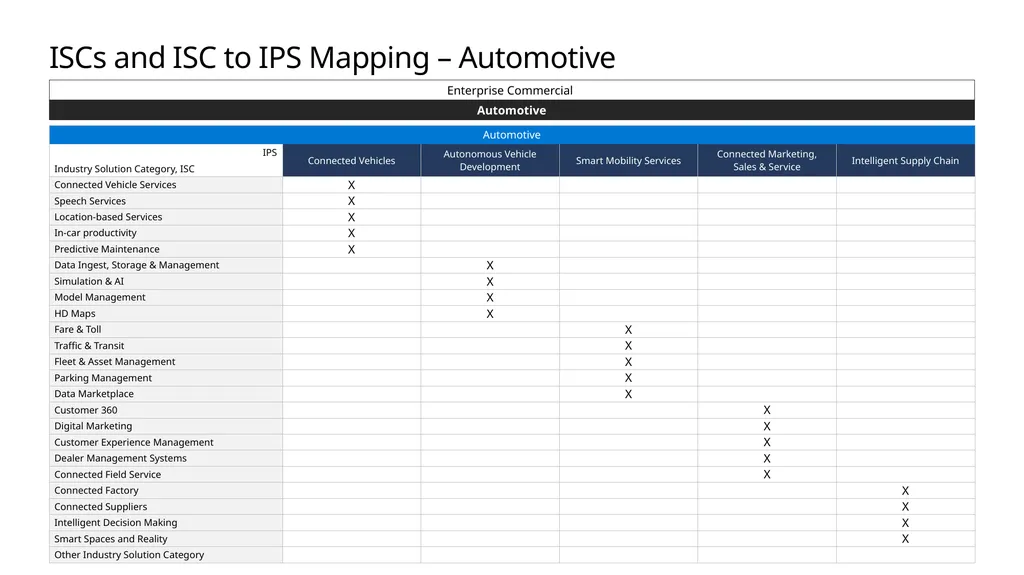Click the X in the Digital Marketing row
1024x575 pixels.
coord(767,426)
